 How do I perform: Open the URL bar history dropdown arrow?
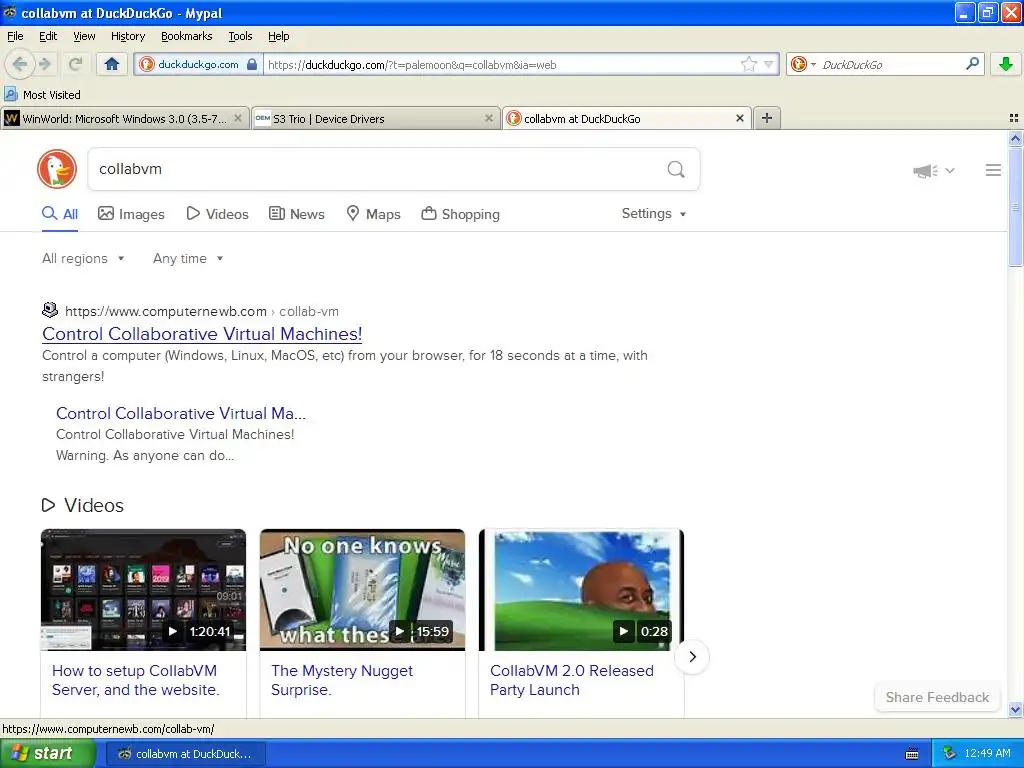tap(769, 64)
